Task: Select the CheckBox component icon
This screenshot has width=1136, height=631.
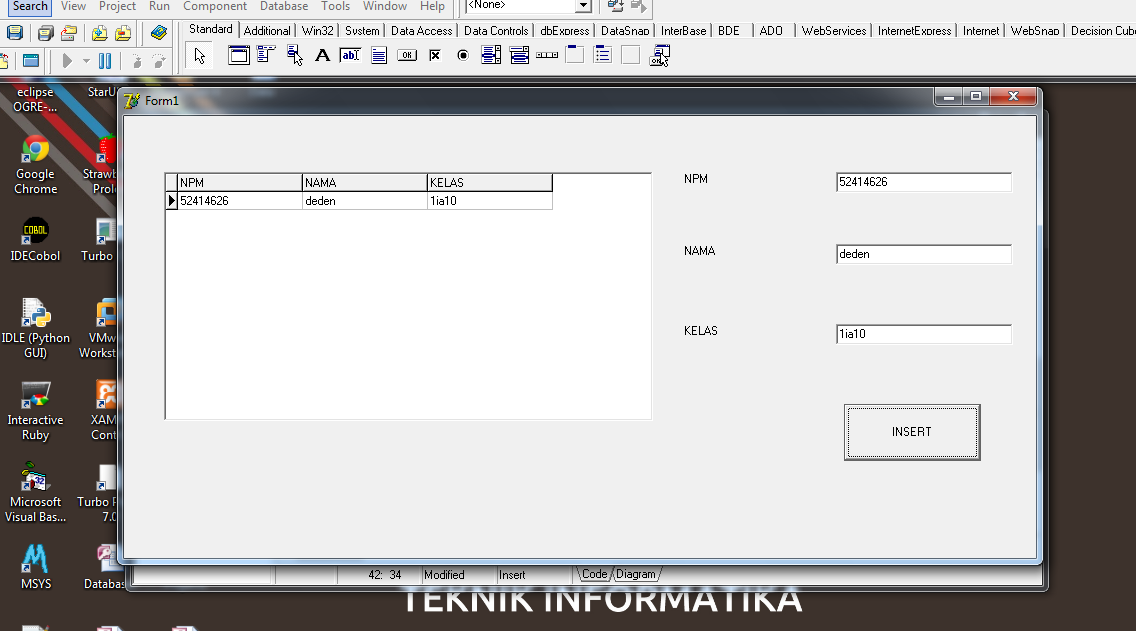Action: [434, 55]
